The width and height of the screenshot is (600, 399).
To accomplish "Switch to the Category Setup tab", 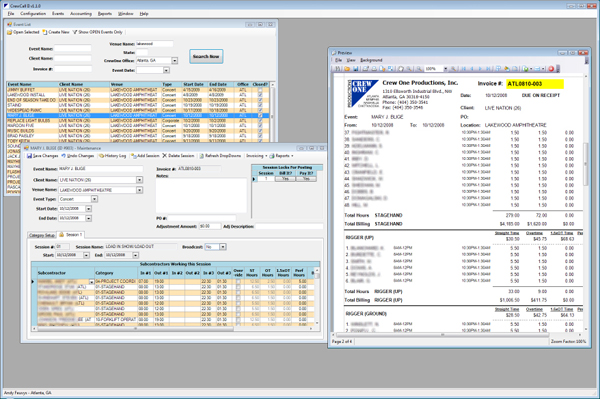I will pos(42,235).
